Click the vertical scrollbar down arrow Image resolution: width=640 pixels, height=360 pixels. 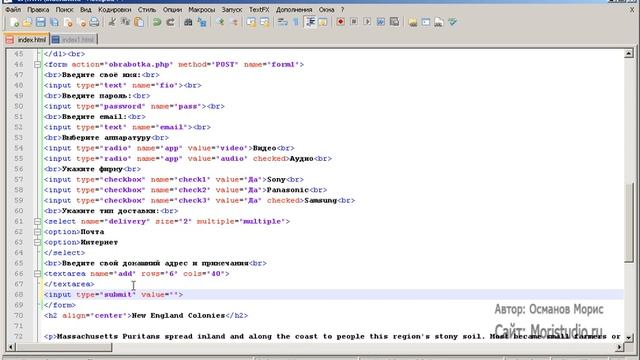[x=629, y=338]
